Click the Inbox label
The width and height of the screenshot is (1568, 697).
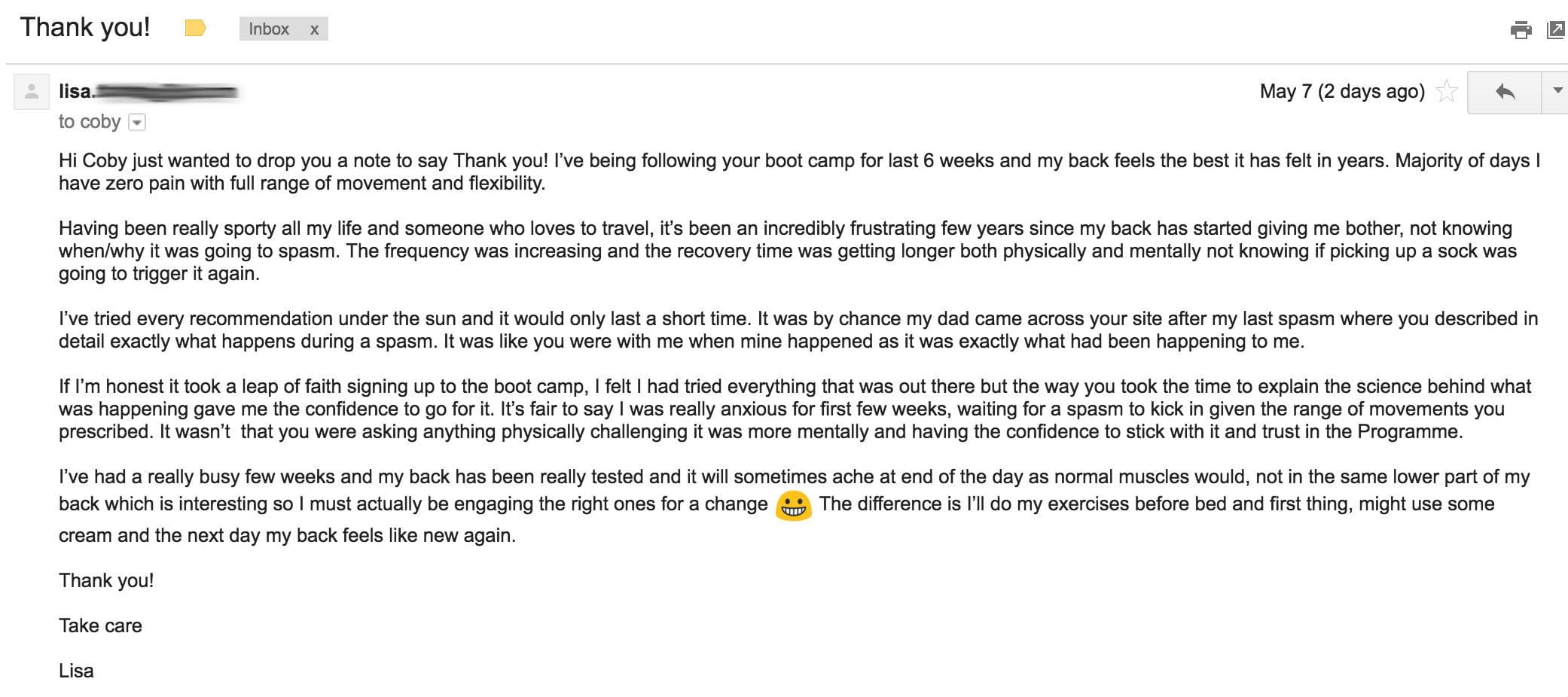[x=269, y=29]
